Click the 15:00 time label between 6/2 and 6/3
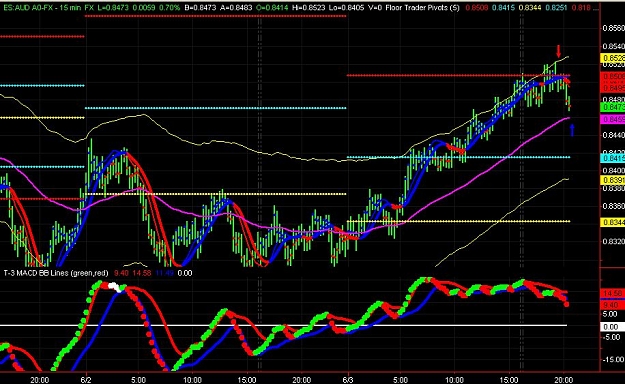 click(x=247, y=380)
